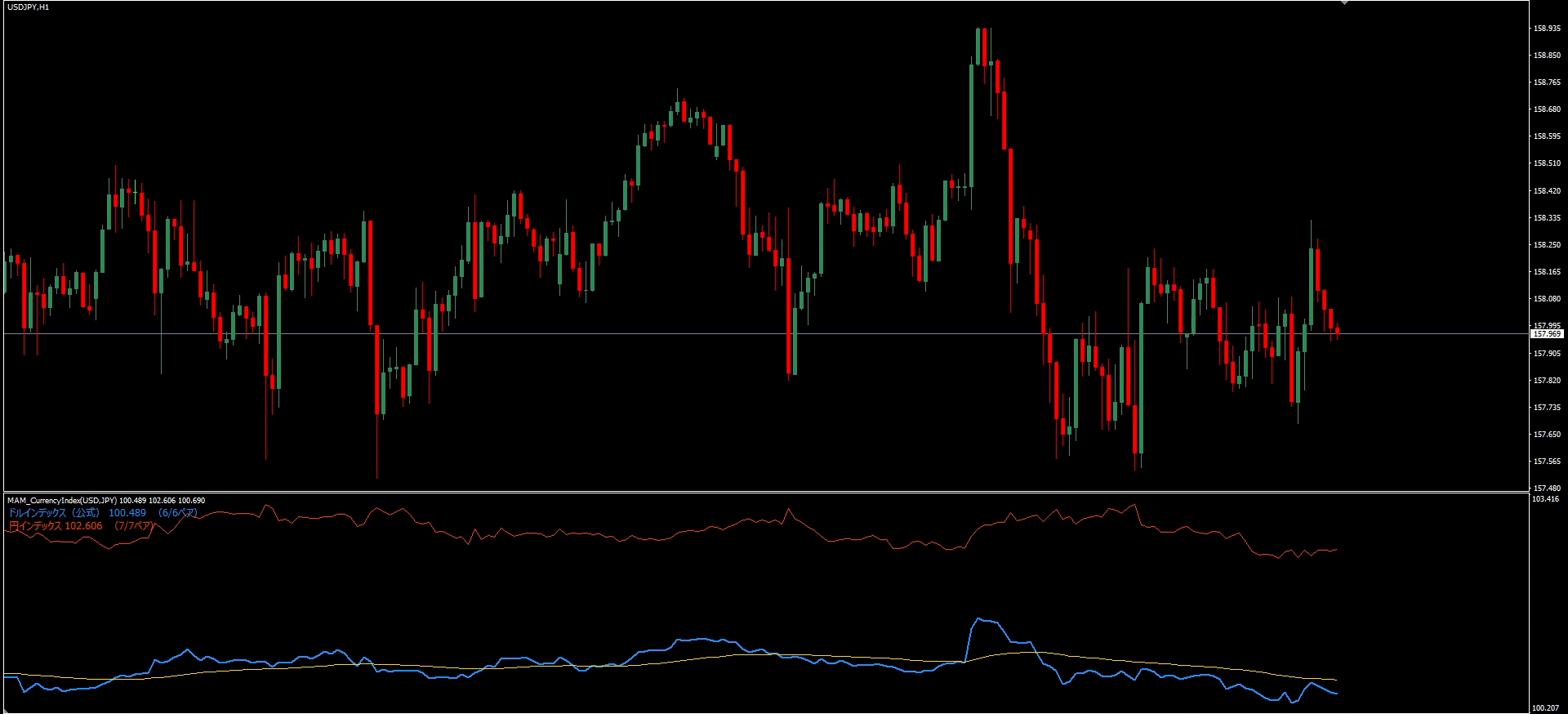
Task: Click price scale value 158.080
Action: tap(1548, 299)
